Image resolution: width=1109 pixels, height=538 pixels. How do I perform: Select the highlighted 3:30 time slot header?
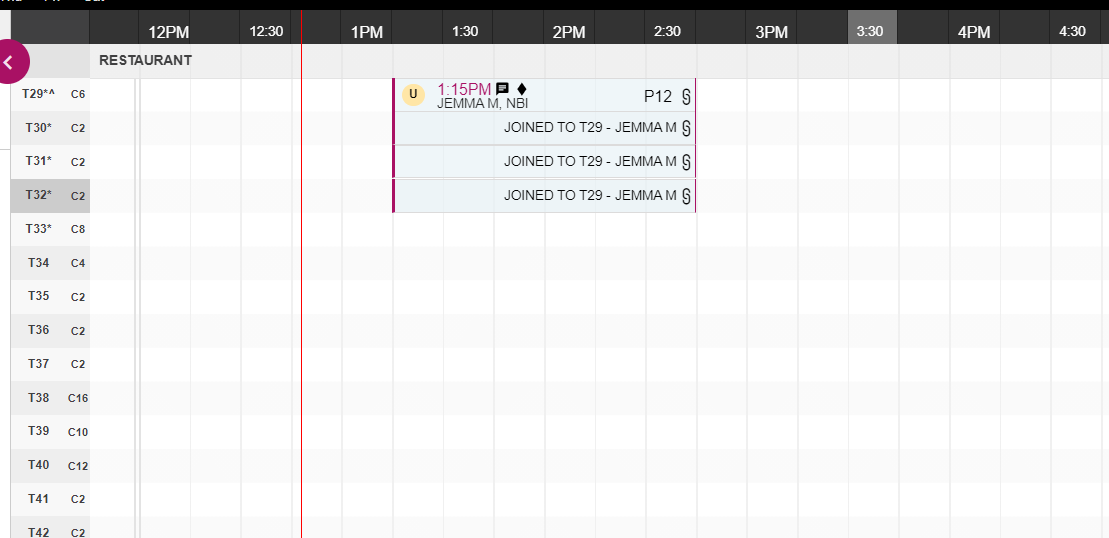pyautogui.click(x=870, y=31)
